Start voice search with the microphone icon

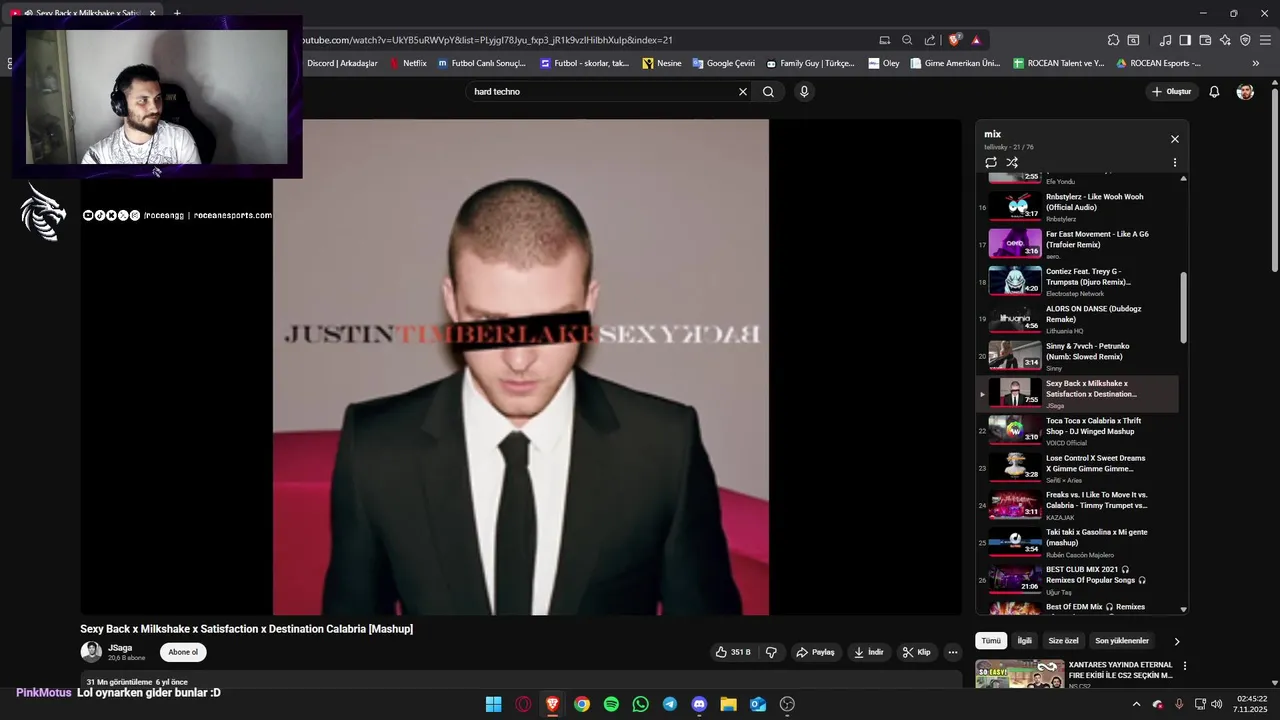[x=803, y=91]
